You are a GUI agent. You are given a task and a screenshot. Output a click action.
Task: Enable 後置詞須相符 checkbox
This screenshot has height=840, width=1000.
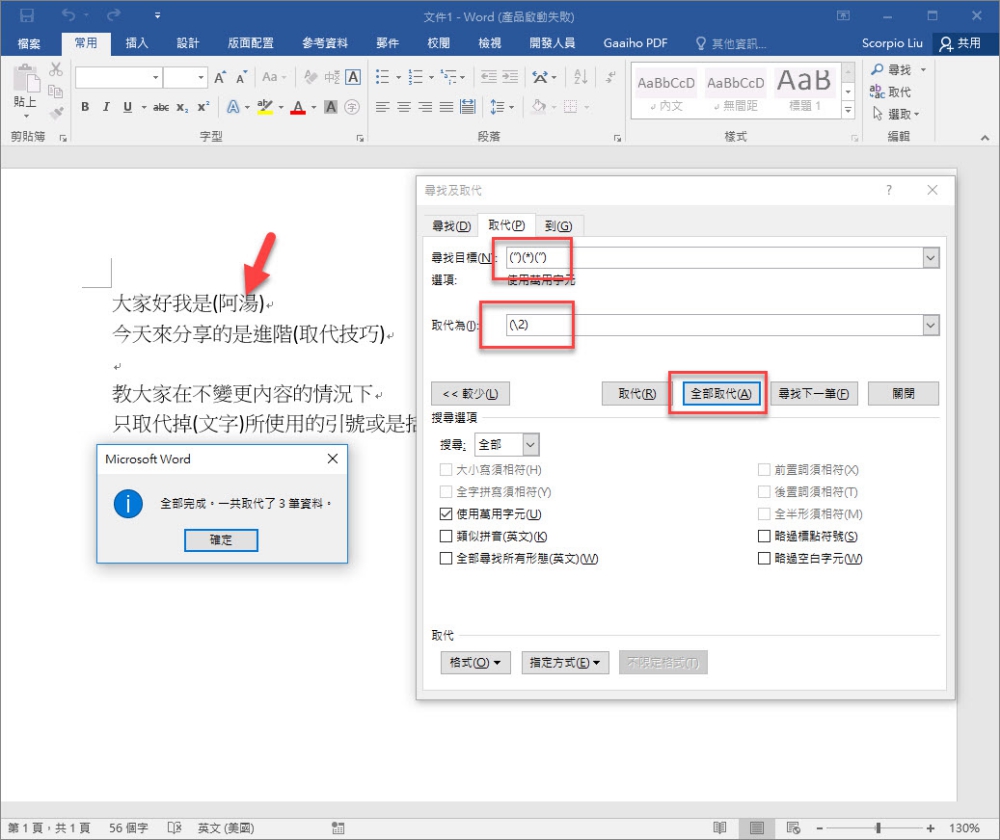click(x=764, y=492)
